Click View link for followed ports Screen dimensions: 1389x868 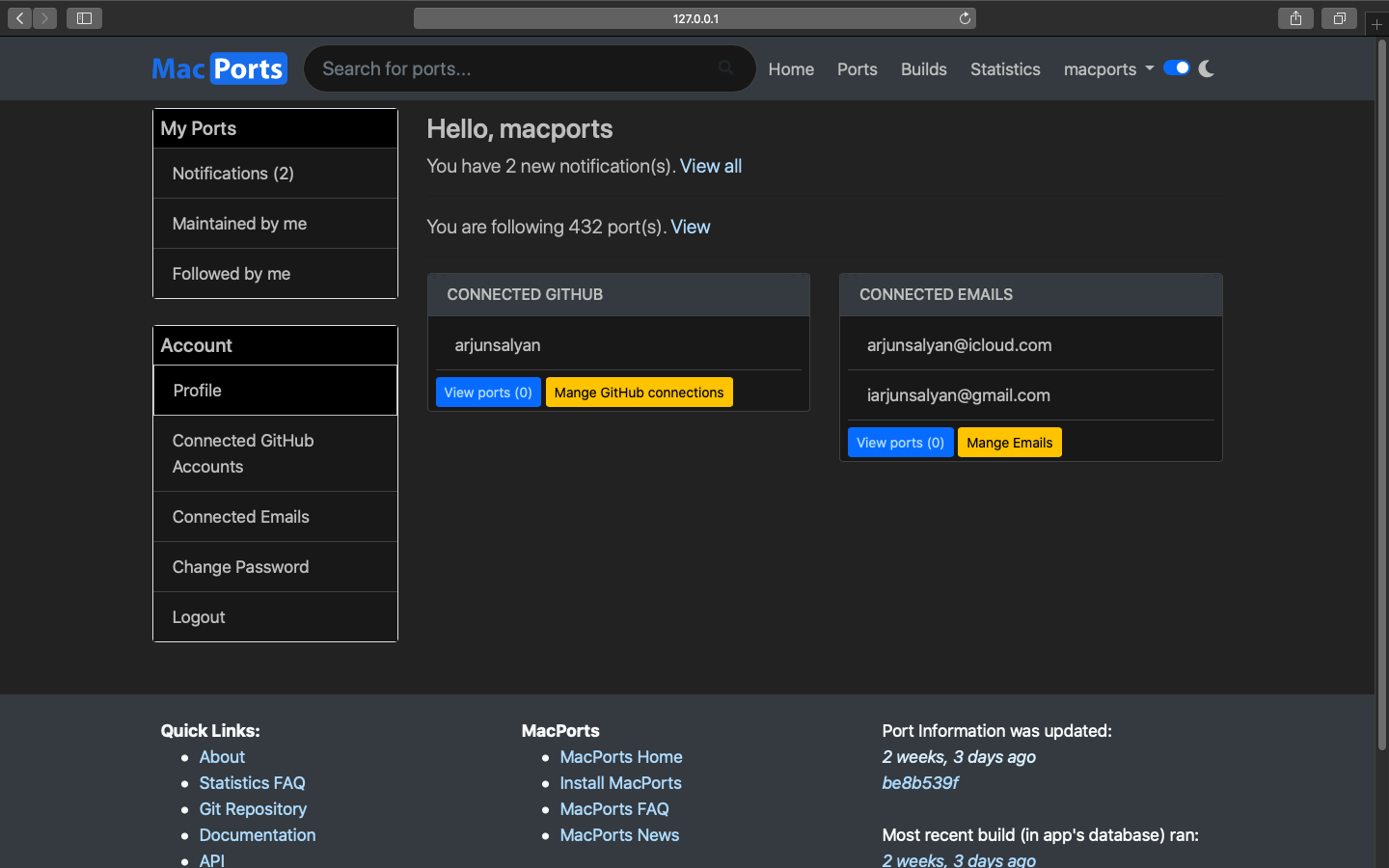[691, 227]
